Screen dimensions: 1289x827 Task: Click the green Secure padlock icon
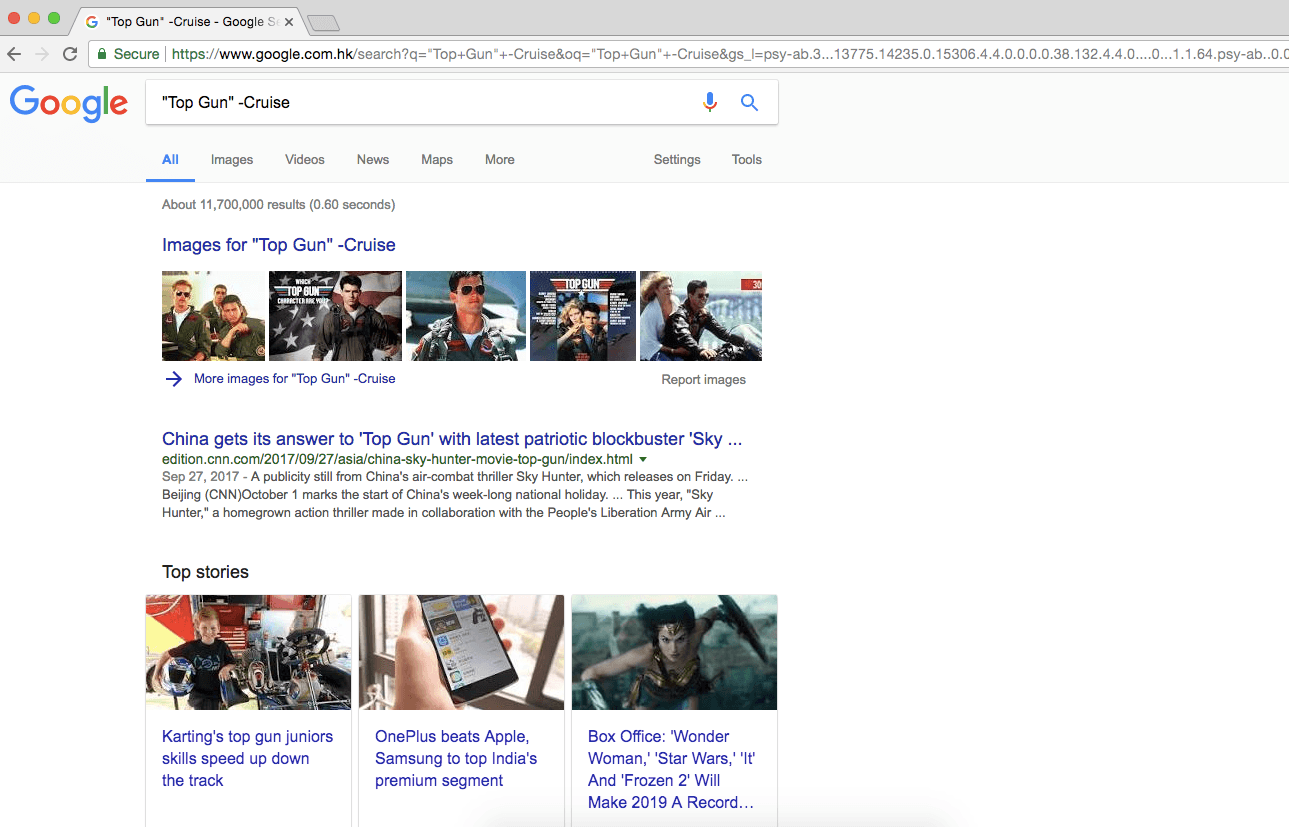click(x=102, y=54)
